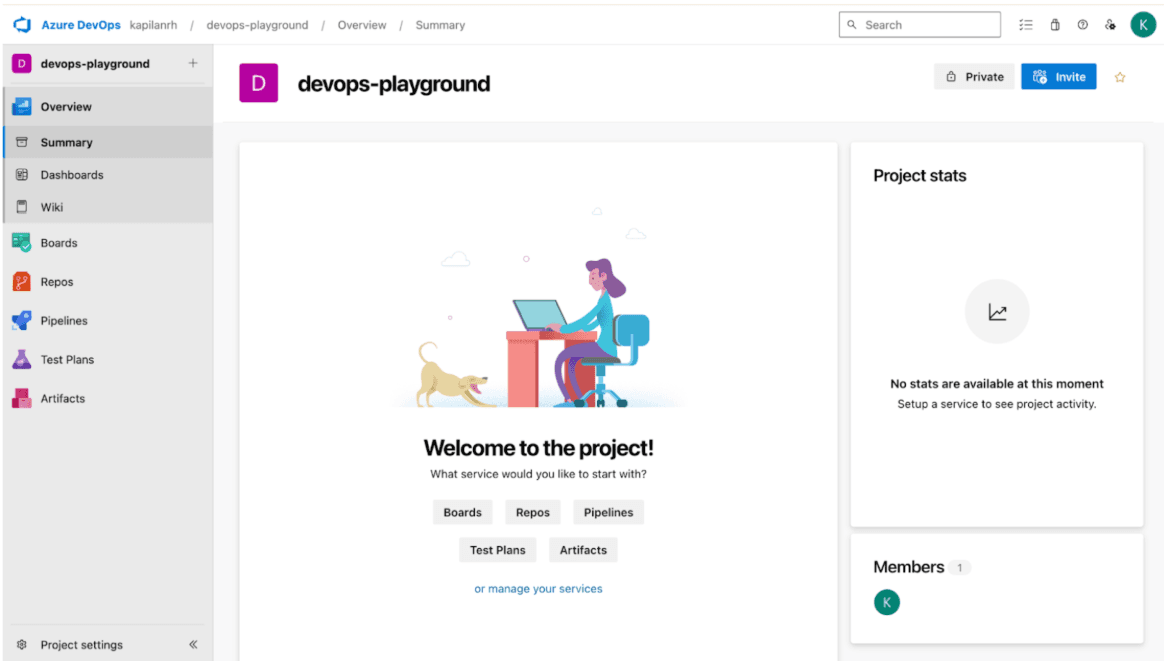Collapse the sidebar with the chevron
Image resolution: width=1164 pixels, height=672 pixels.
point(193,645)
